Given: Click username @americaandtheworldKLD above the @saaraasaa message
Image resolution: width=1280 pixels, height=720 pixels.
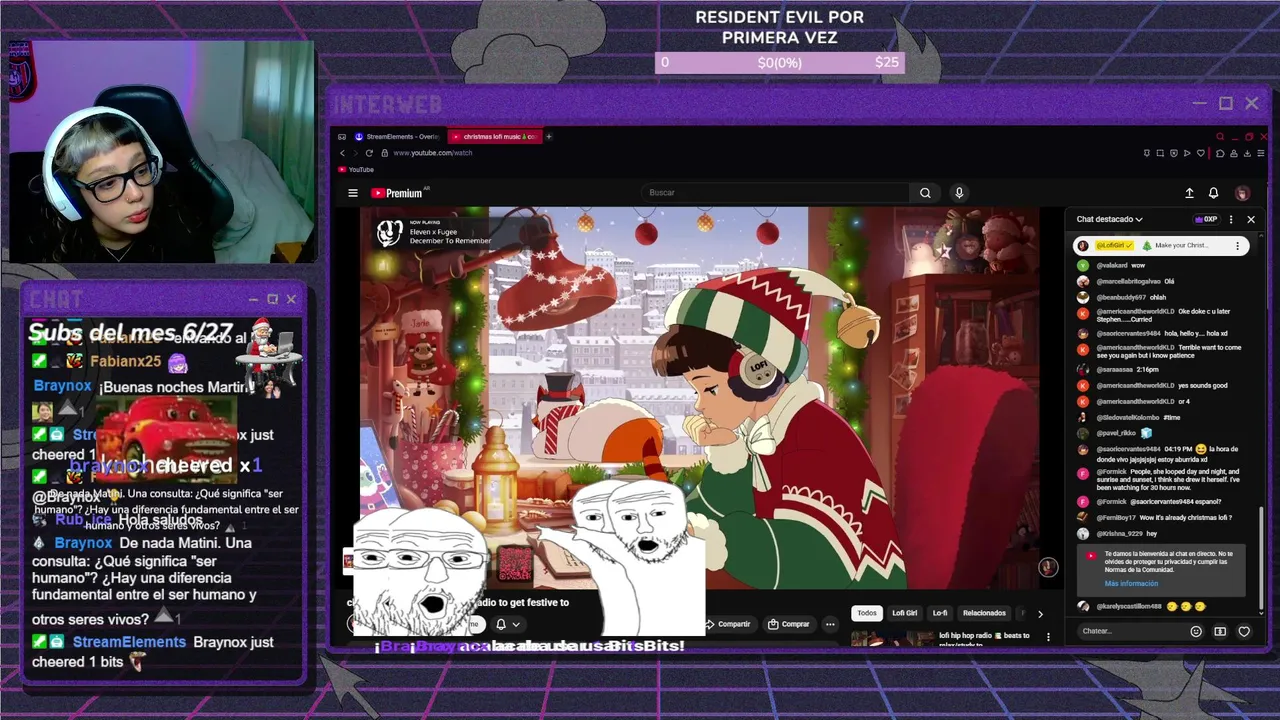Looking at the screenshot, I should click(x=1135, y=348).
